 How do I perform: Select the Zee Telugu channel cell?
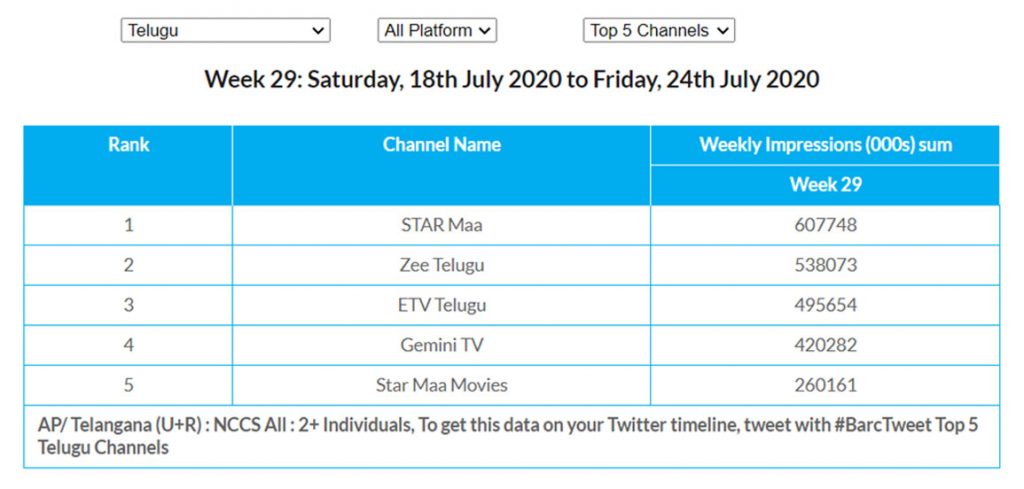(x=441, y=265)
